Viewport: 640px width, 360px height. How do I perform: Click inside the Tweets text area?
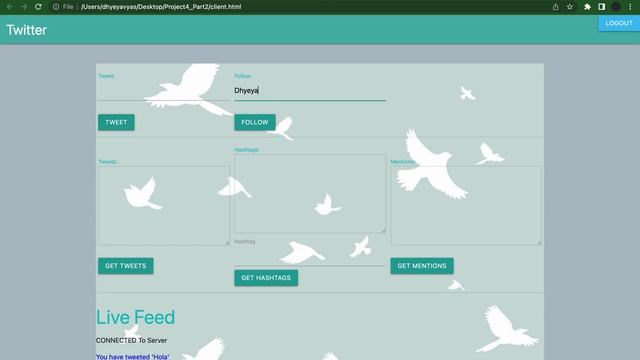164,206
